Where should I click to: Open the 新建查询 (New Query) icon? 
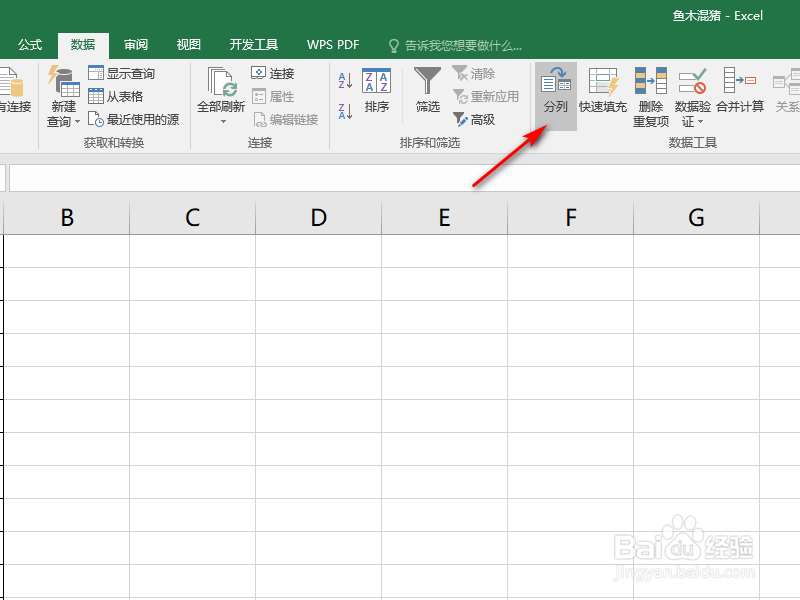pos(64,82)
